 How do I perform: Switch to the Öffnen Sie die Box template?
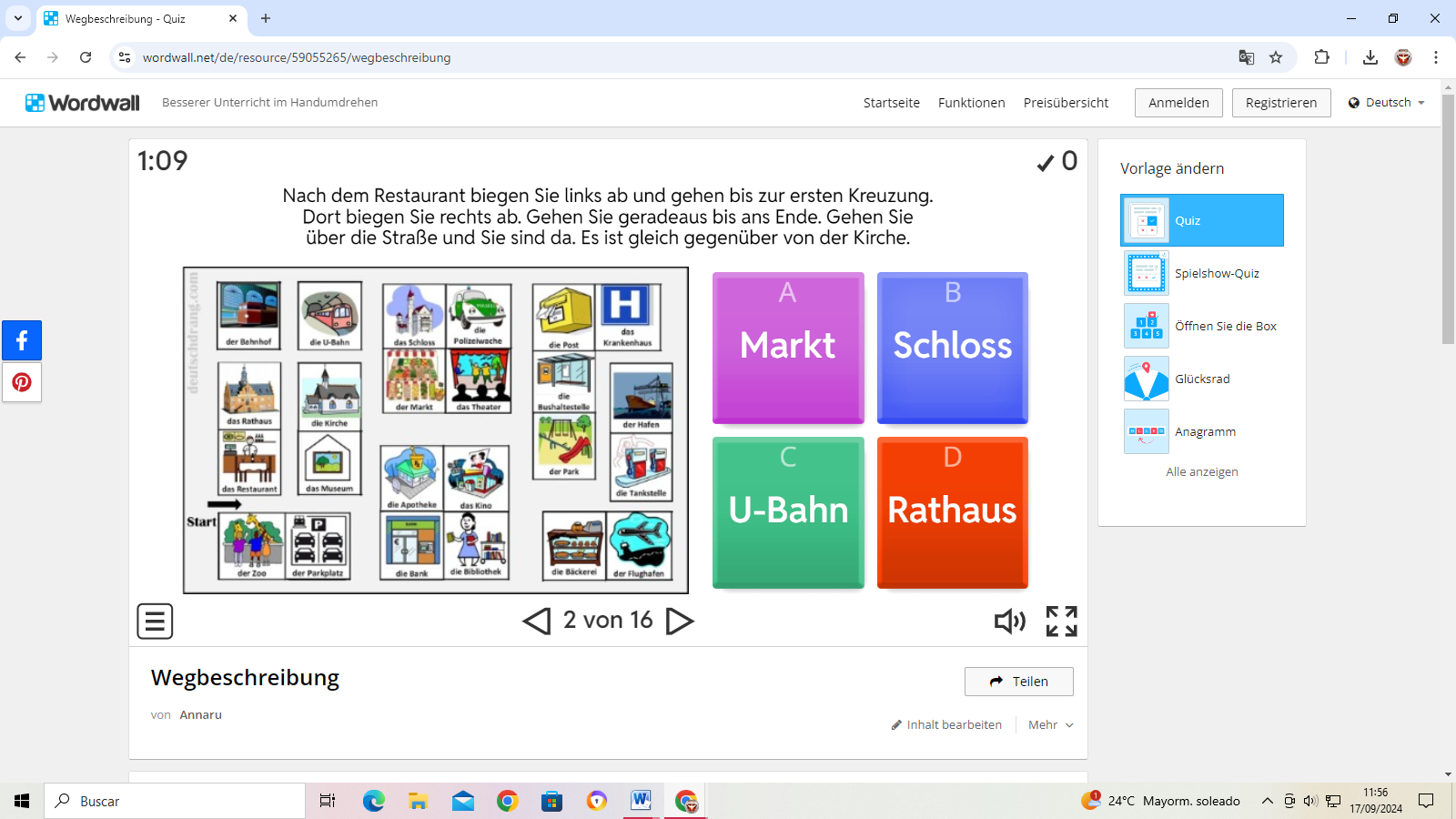coord(1202,326)
